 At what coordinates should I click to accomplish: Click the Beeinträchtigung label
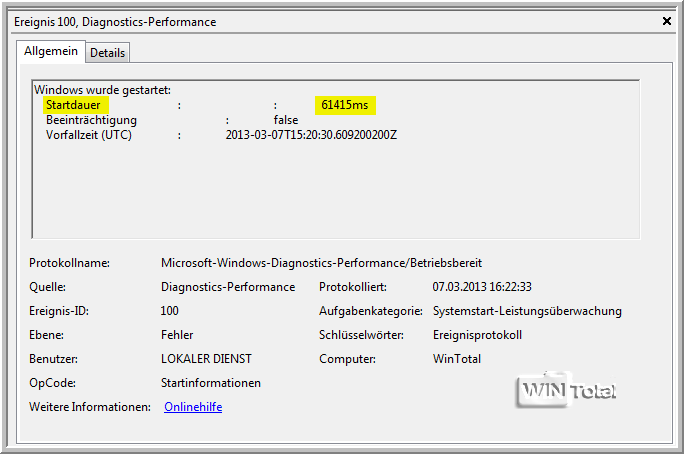(x=91, y=120)
